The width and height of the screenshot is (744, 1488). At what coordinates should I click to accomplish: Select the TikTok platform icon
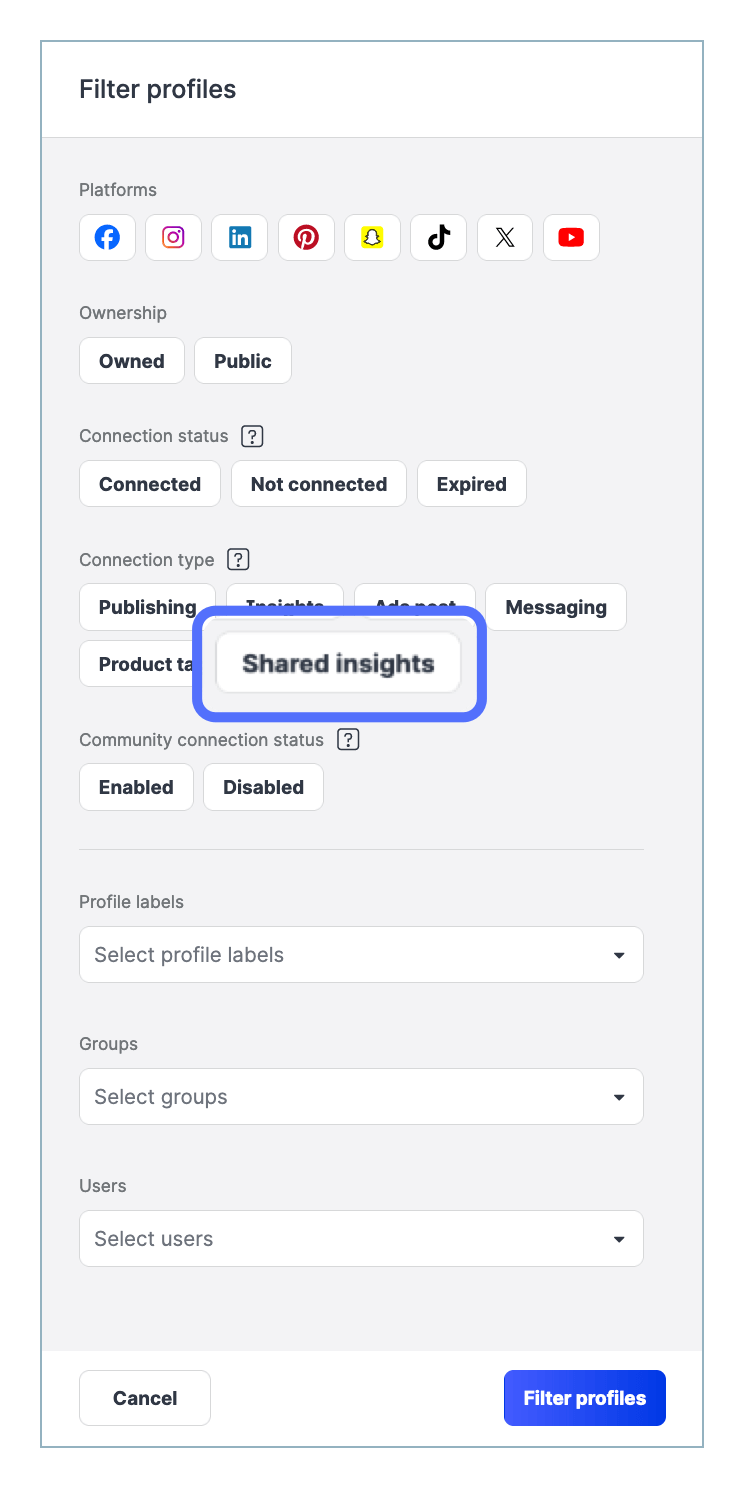[x=438, y=237]
